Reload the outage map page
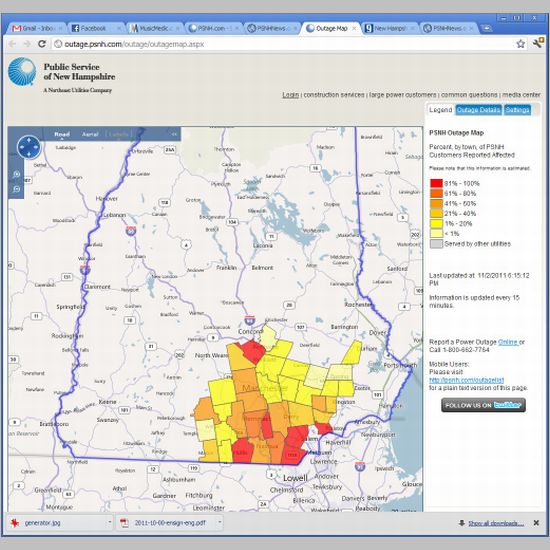 pos(42,44)
